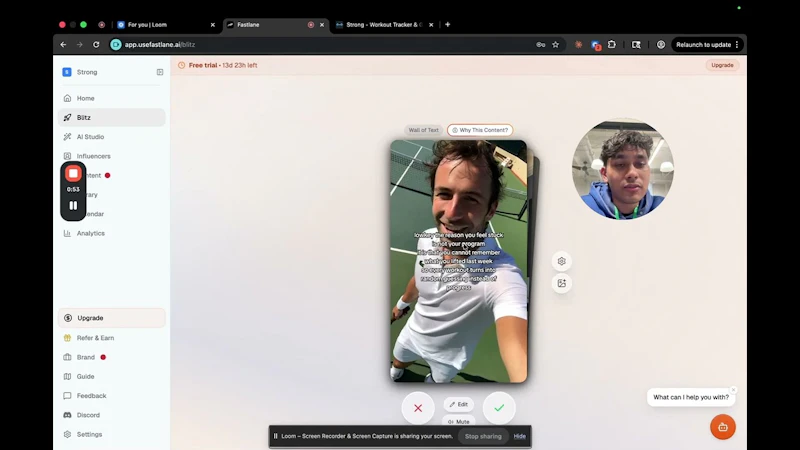The image size is (800, 450).
Task: Click the Analytics bar chart icon
Action: point(67,233)
